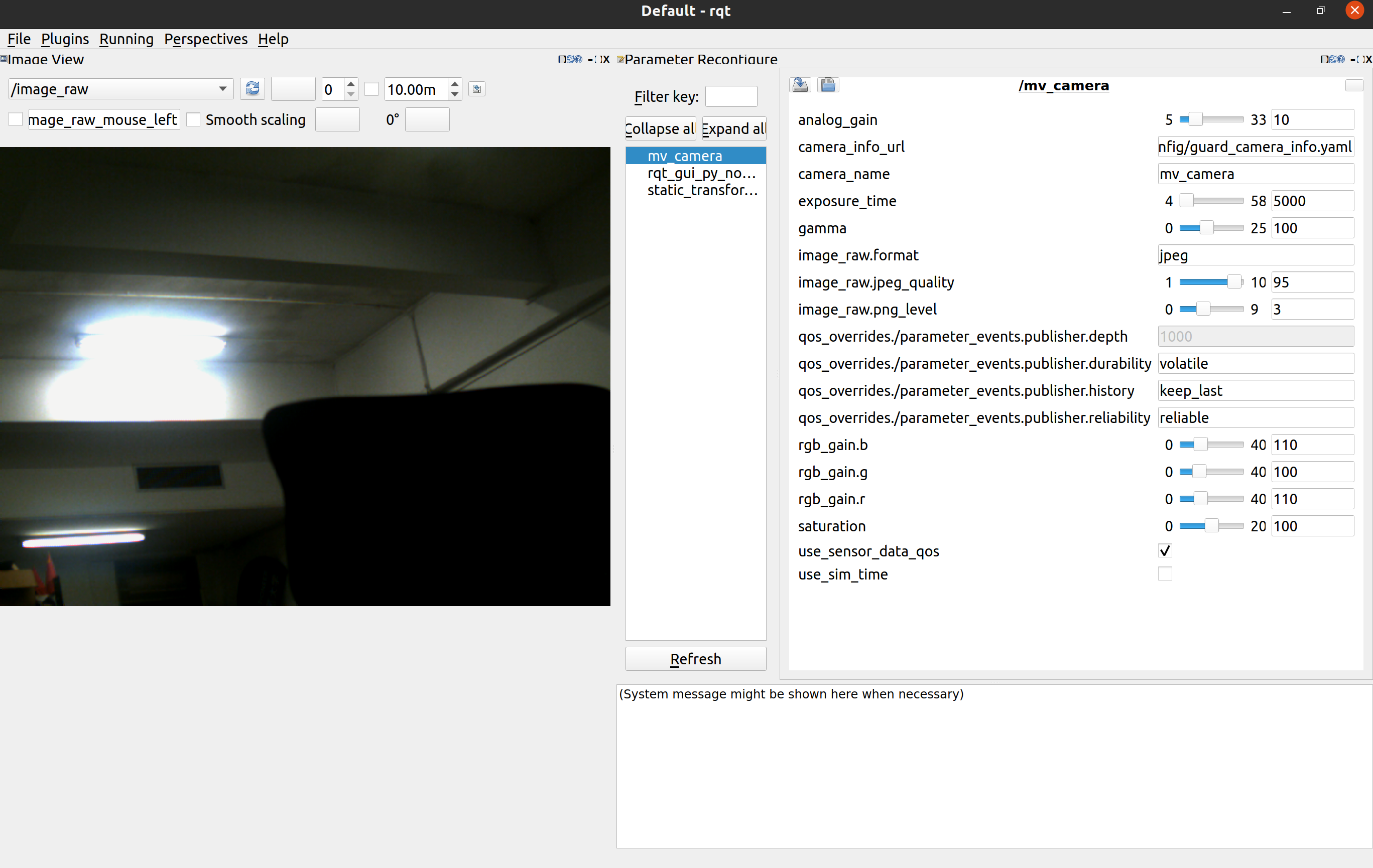Screen dimensions: 1373x868
Task: Enable use_sim_time checkbox
Action: pyautogui.click(x=1165, y=574)
